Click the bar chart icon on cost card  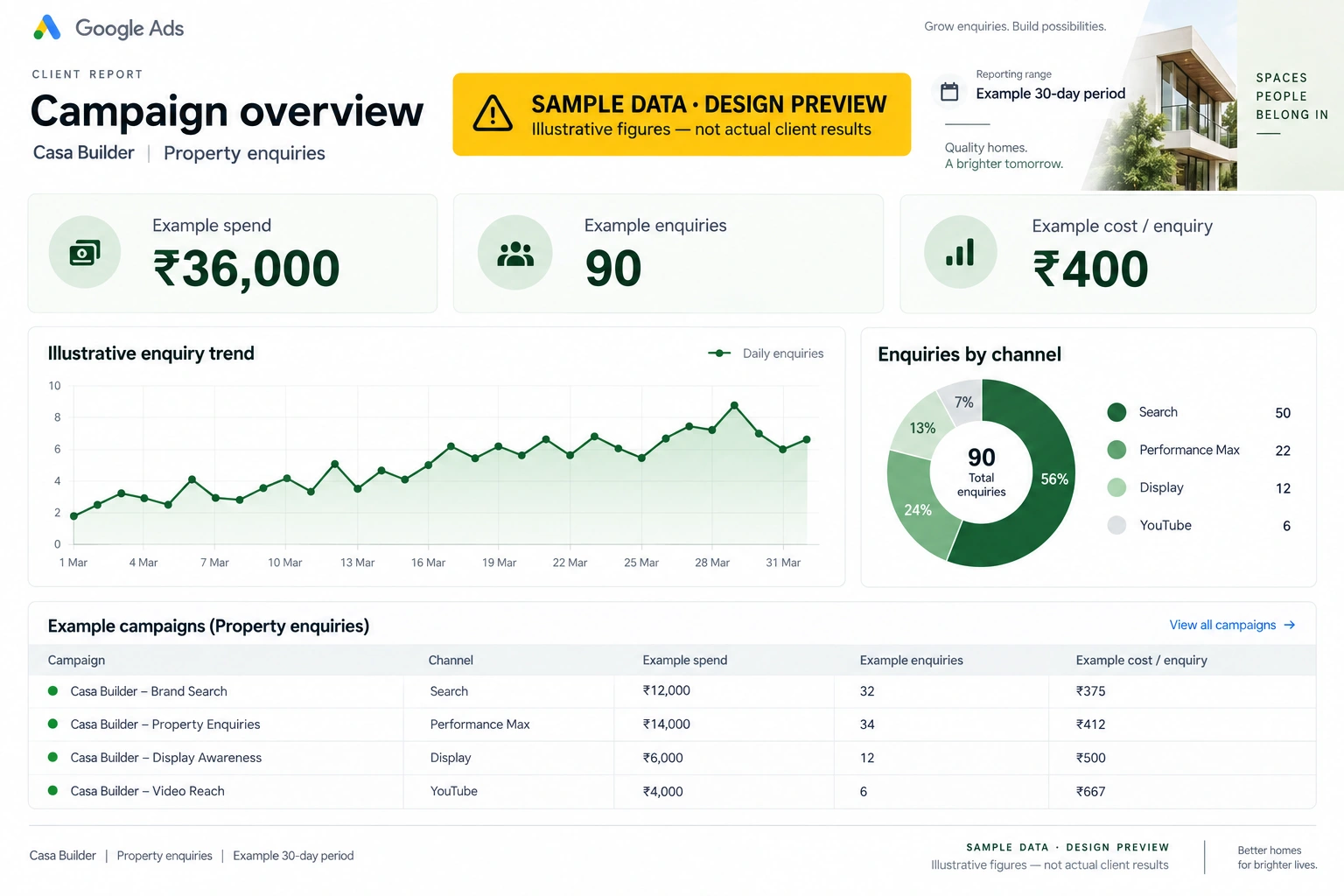tap(960, 253)
